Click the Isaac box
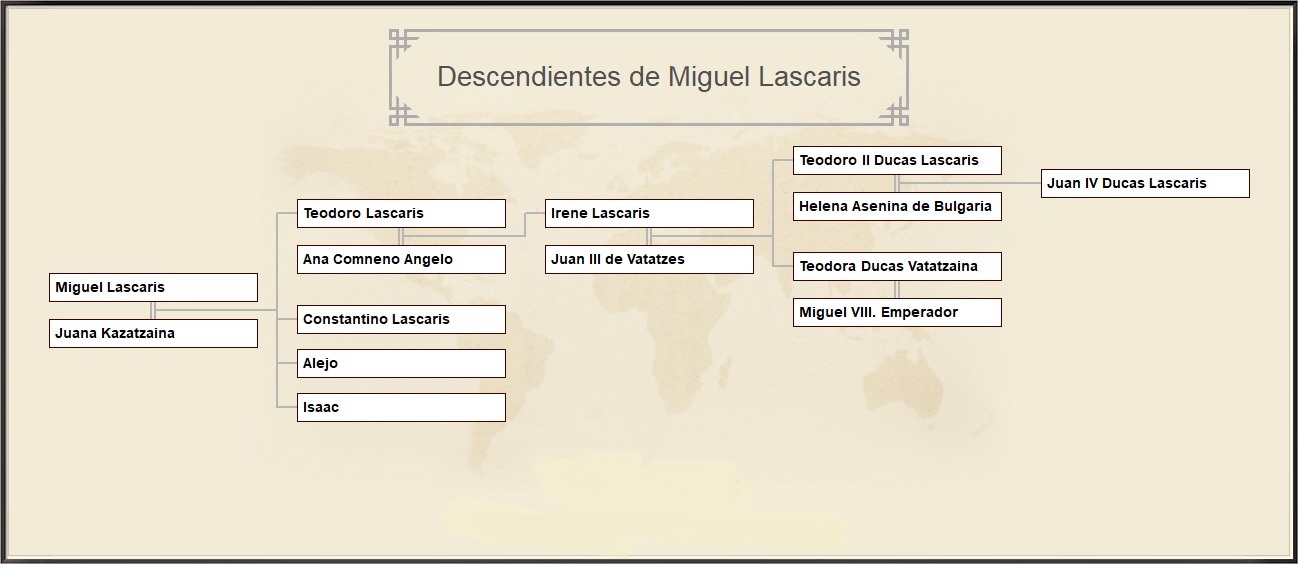Screen dimensions: 1298x564 pyautogui.click(x=401, y=407)
